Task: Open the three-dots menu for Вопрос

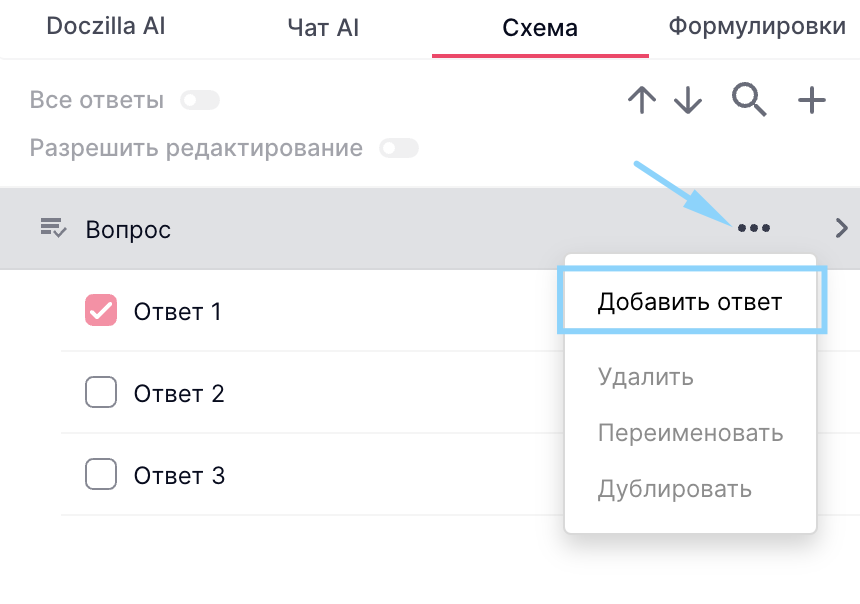Action: 753,229
